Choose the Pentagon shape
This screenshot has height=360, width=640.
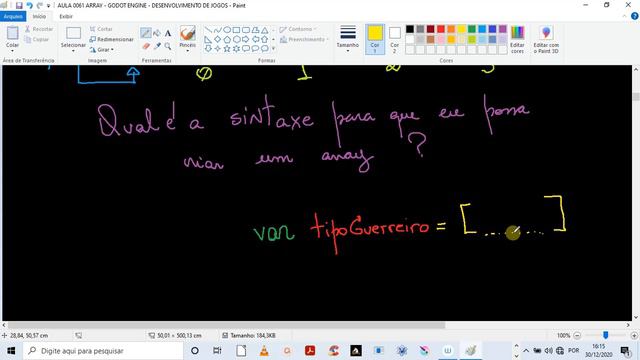tap(227, 39)
